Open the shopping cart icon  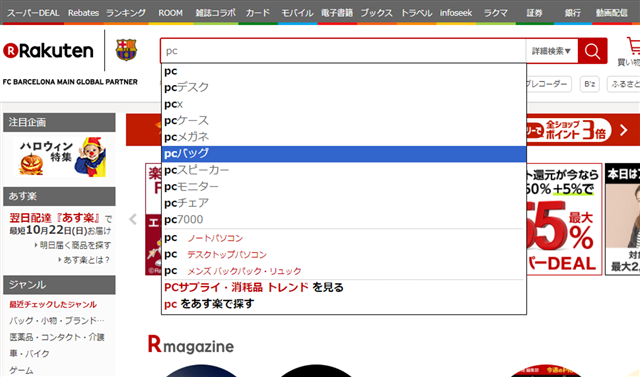pos(633,46)
